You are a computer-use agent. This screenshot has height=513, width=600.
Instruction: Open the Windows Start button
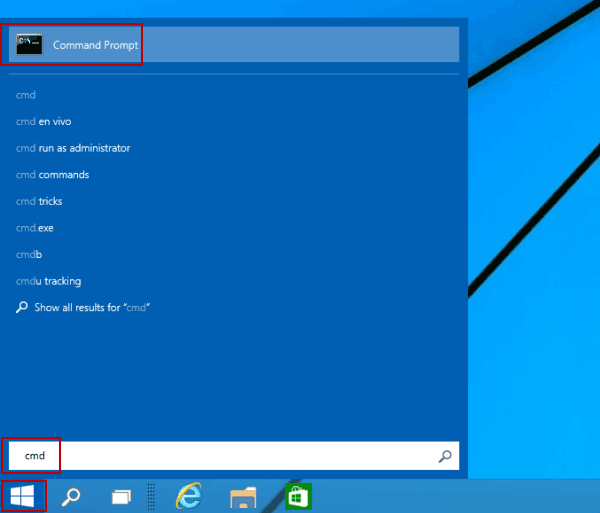[x=23, y=496]
